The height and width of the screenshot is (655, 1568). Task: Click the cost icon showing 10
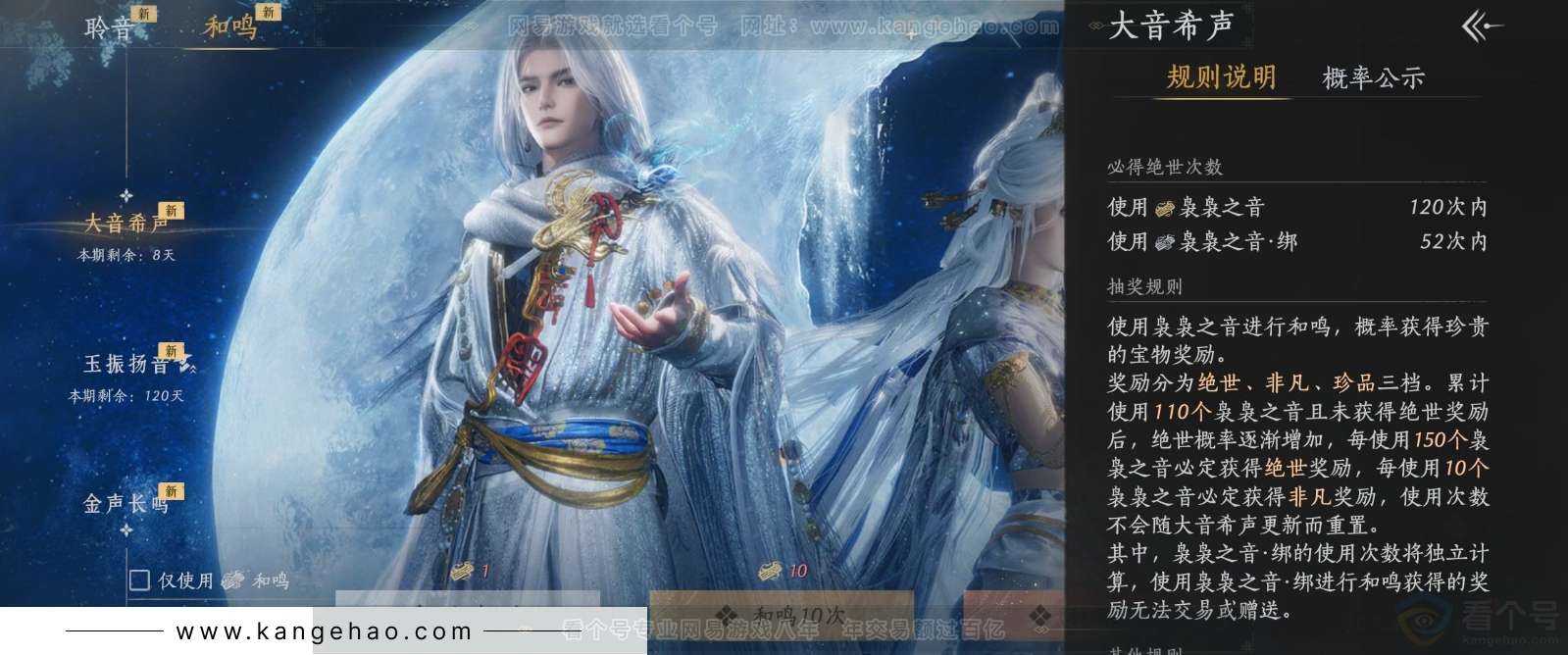pos(772,570)
